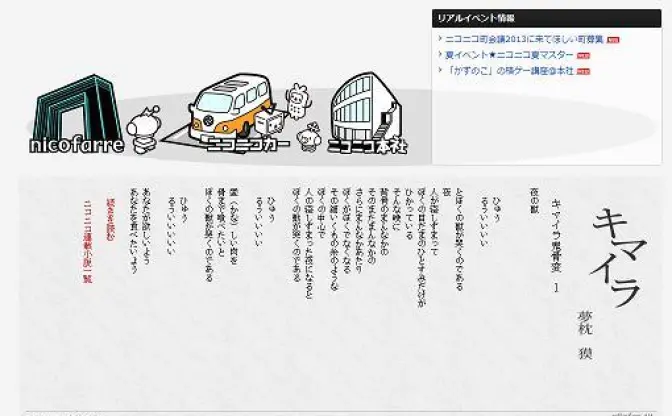Click the nicofarre label text

click(77, 145)
